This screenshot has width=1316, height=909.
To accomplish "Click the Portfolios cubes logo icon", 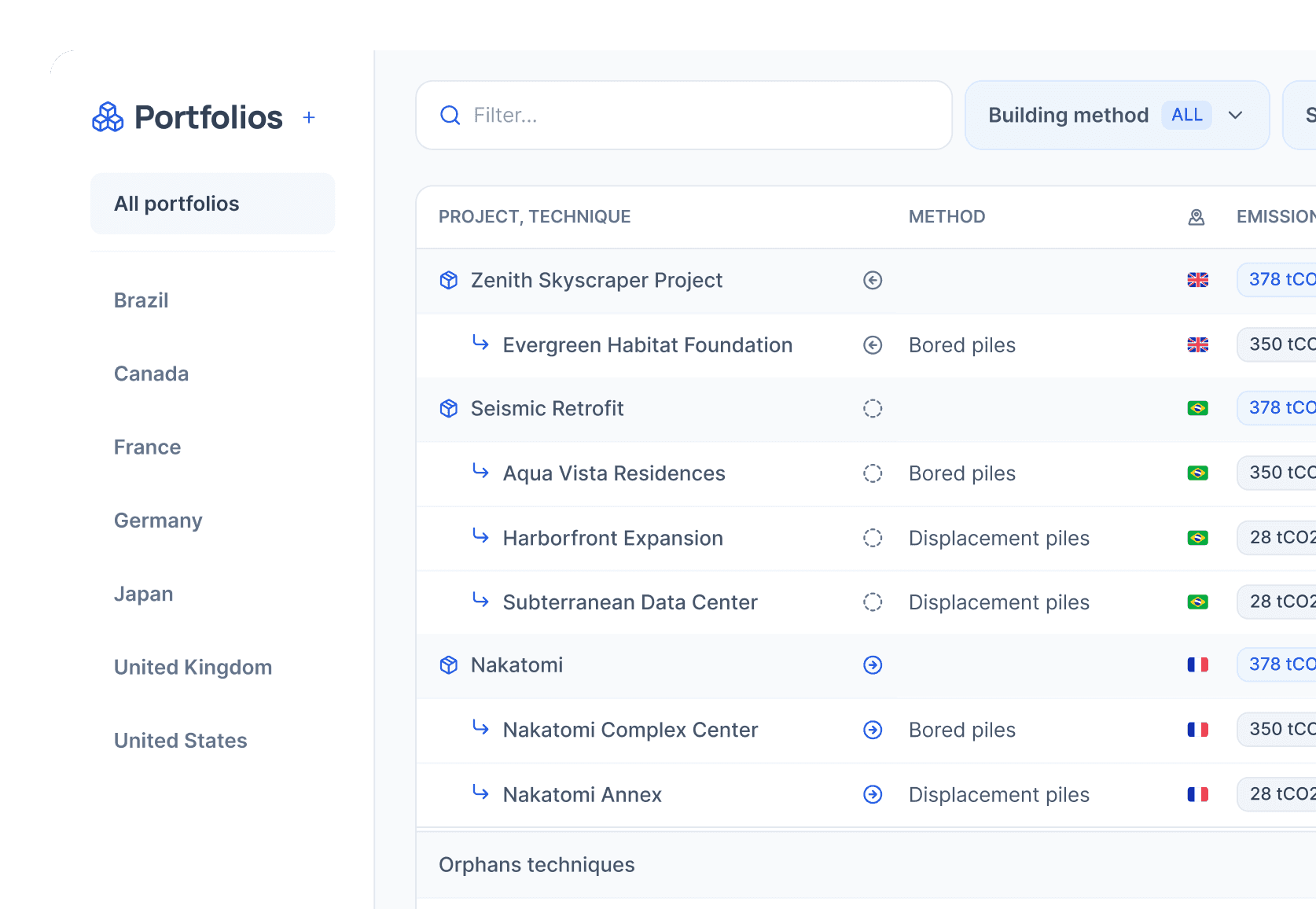I will coord(108,117).
